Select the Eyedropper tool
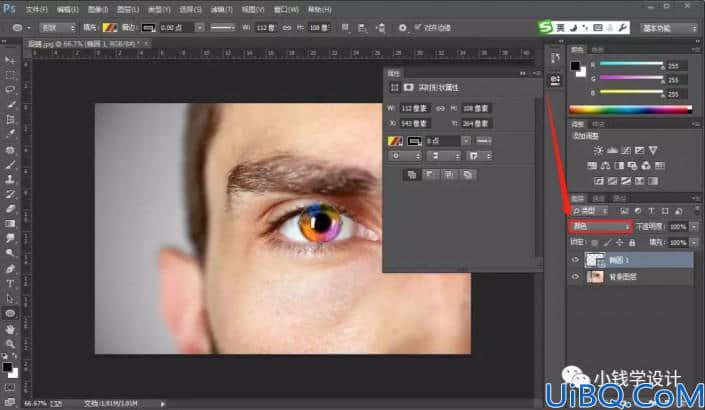Screen dimensions: 705x410 (x=10, y=134)
